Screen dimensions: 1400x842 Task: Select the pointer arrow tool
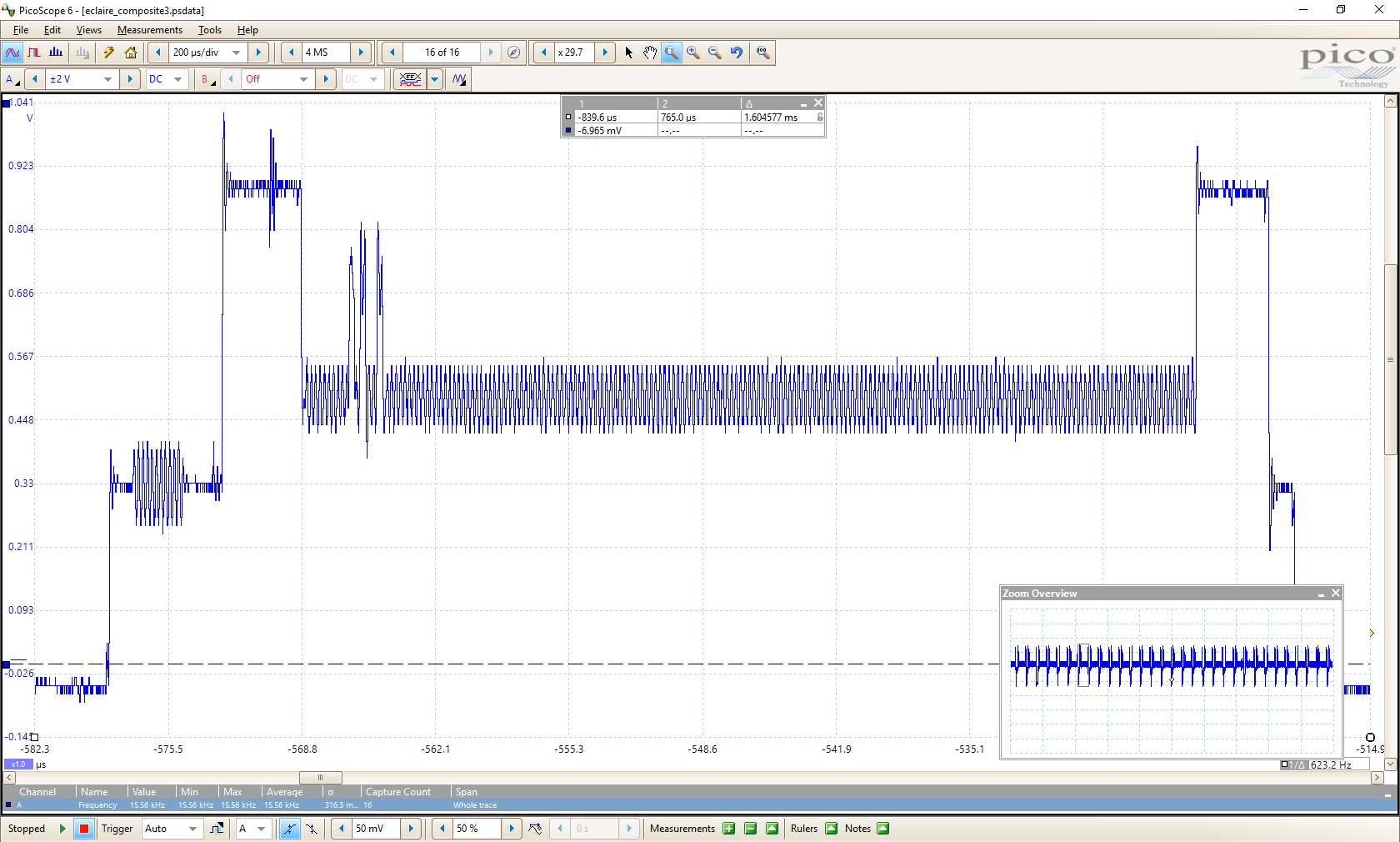pos(628,53)
